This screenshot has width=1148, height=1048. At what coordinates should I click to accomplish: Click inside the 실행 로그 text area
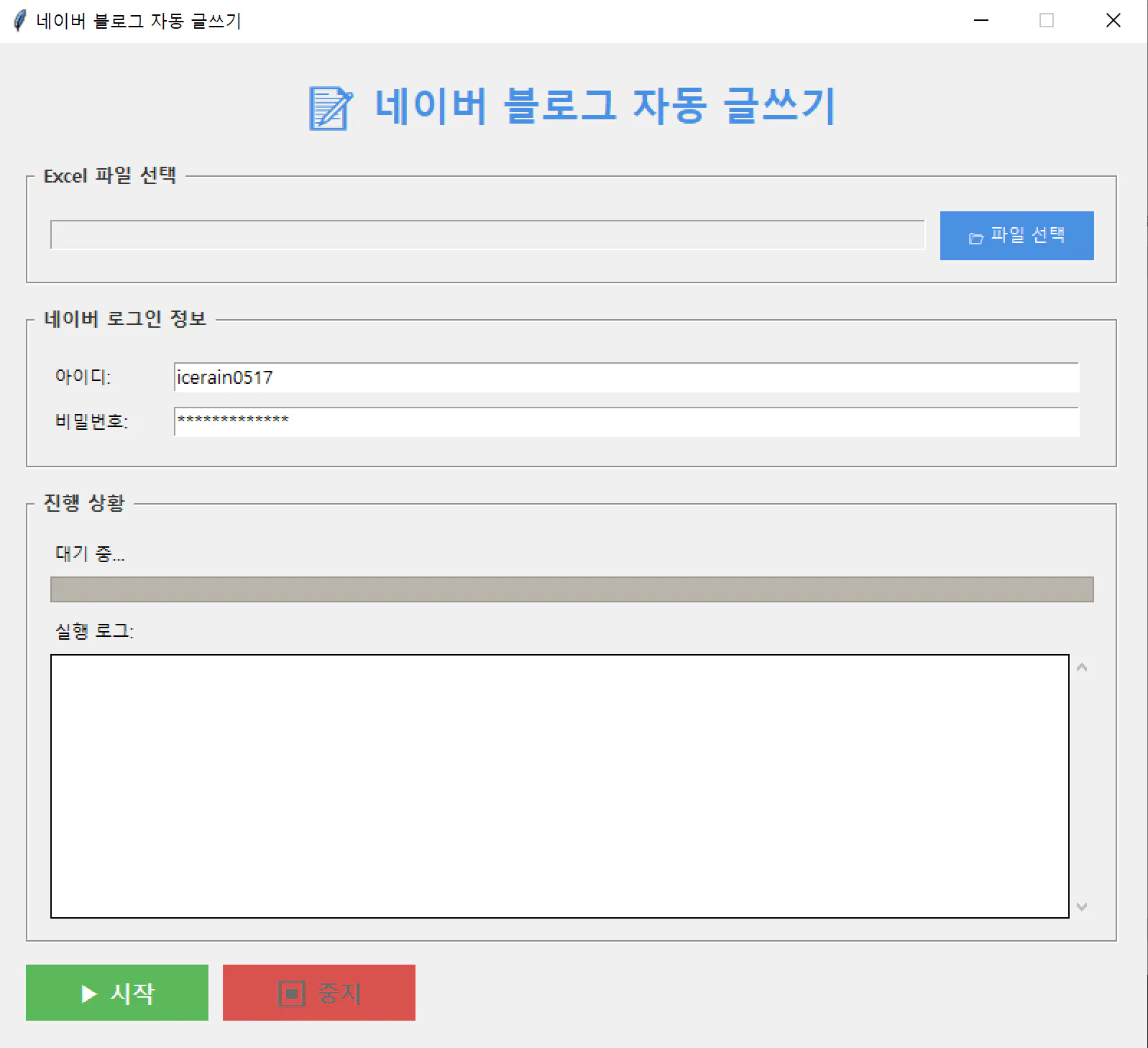click(x=560, y=786)
